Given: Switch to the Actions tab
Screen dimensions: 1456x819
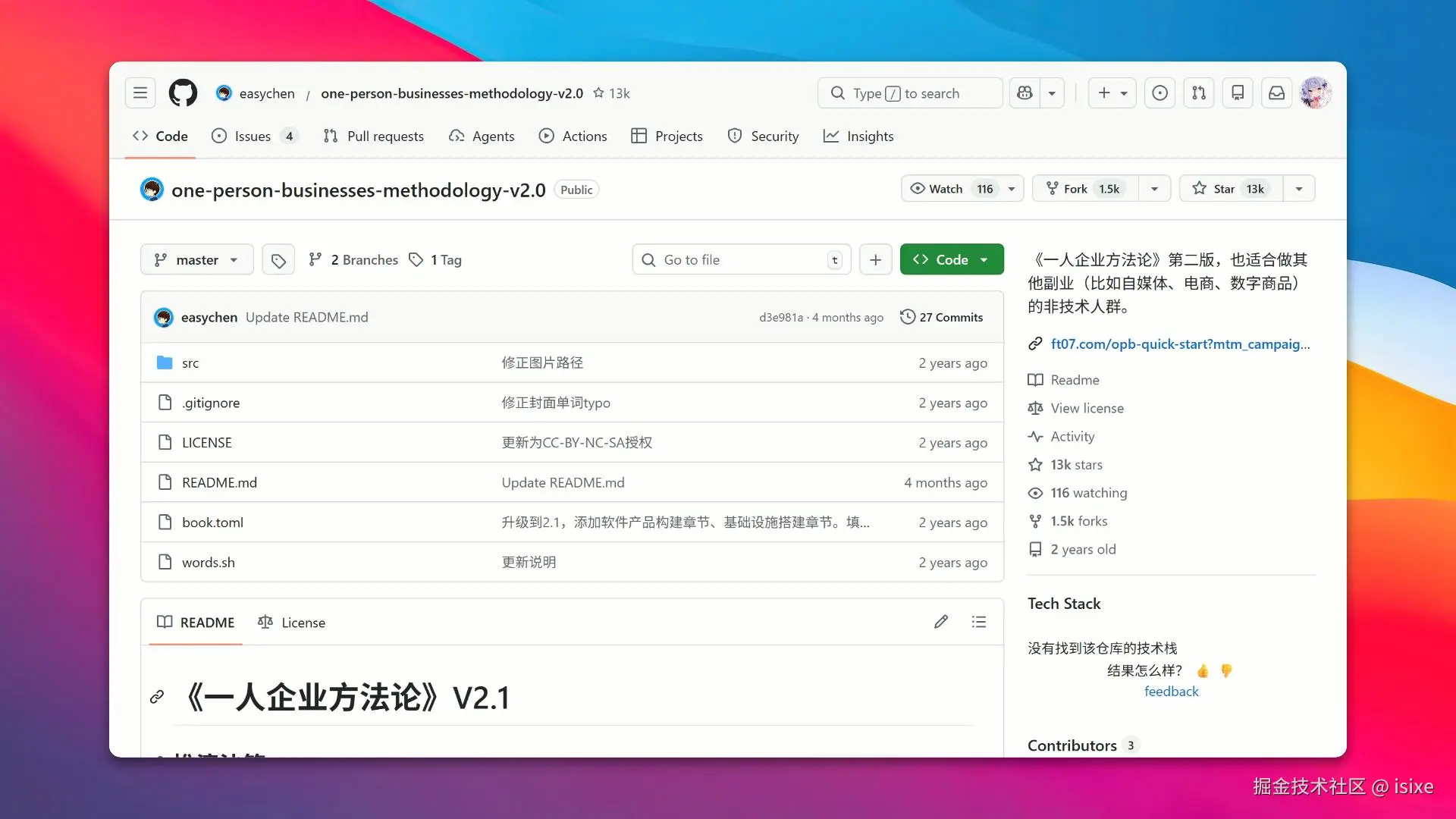Looking at the screenshot, I should pos(573,136).
